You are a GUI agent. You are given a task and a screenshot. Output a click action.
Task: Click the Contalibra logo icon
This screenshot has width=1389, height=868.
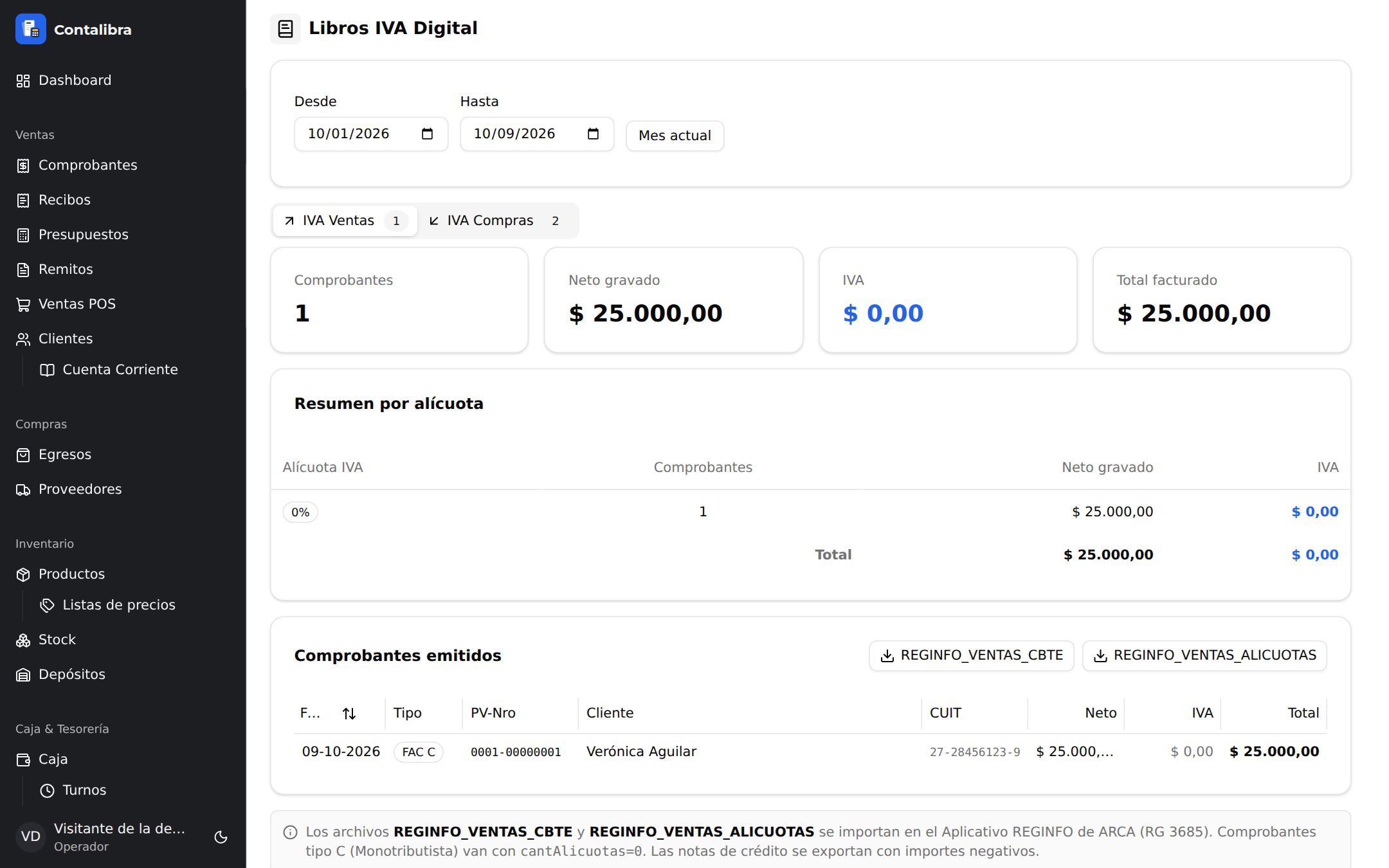pos(30,29)
